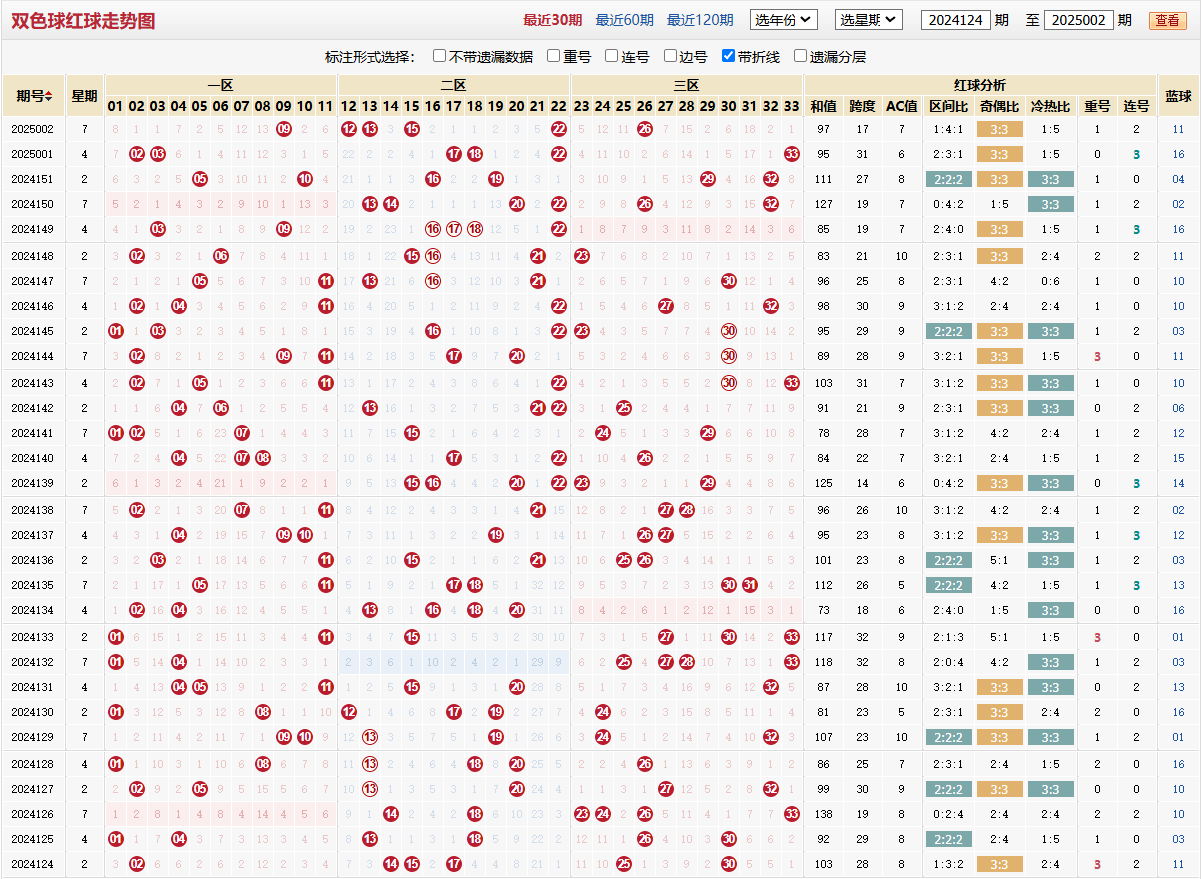Click red ball 31 in row 2024135
Screen dimensions: 1201x879
750,585
